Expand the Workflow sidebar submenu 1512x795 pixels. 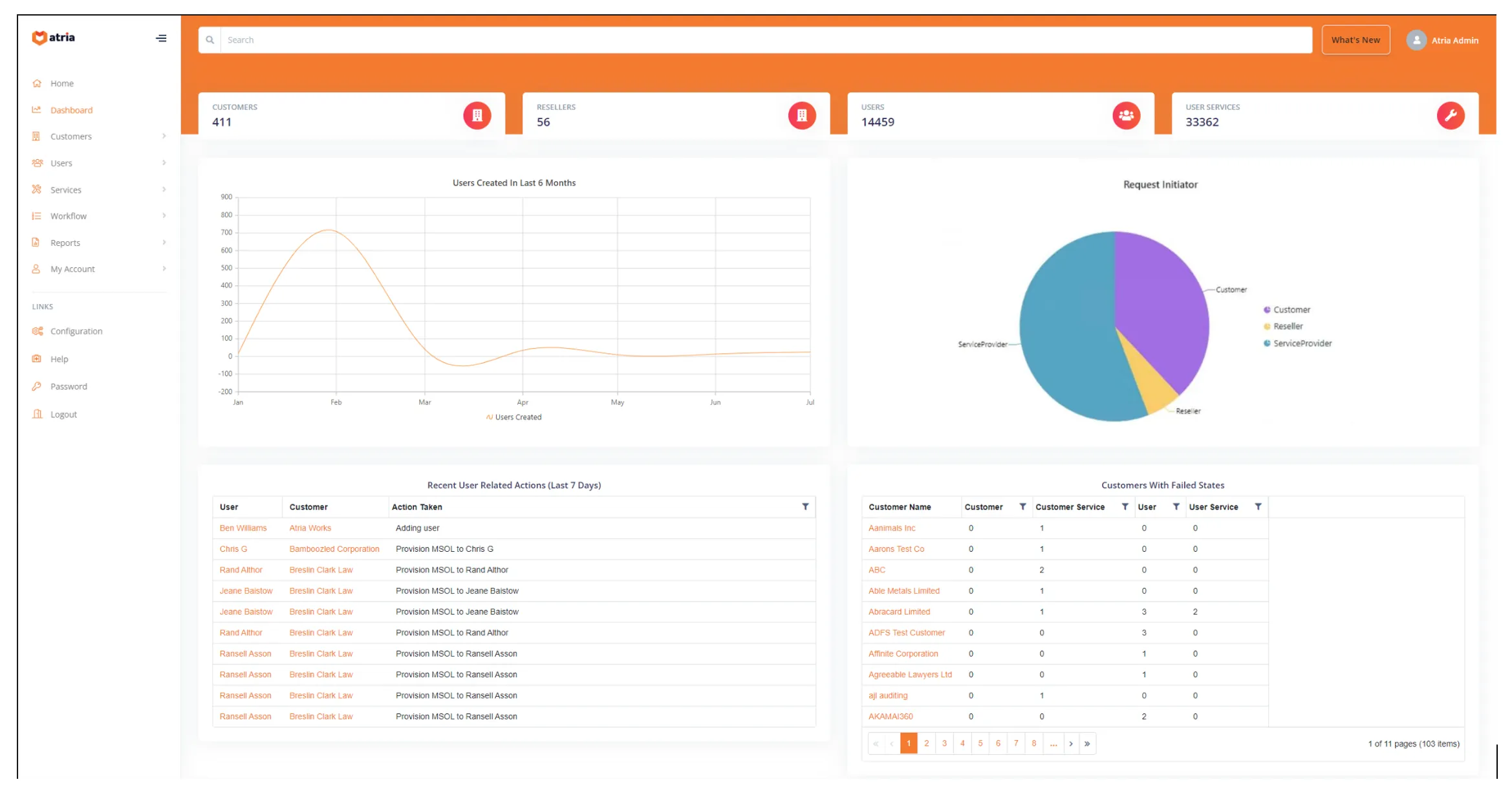tap(164, 216)
